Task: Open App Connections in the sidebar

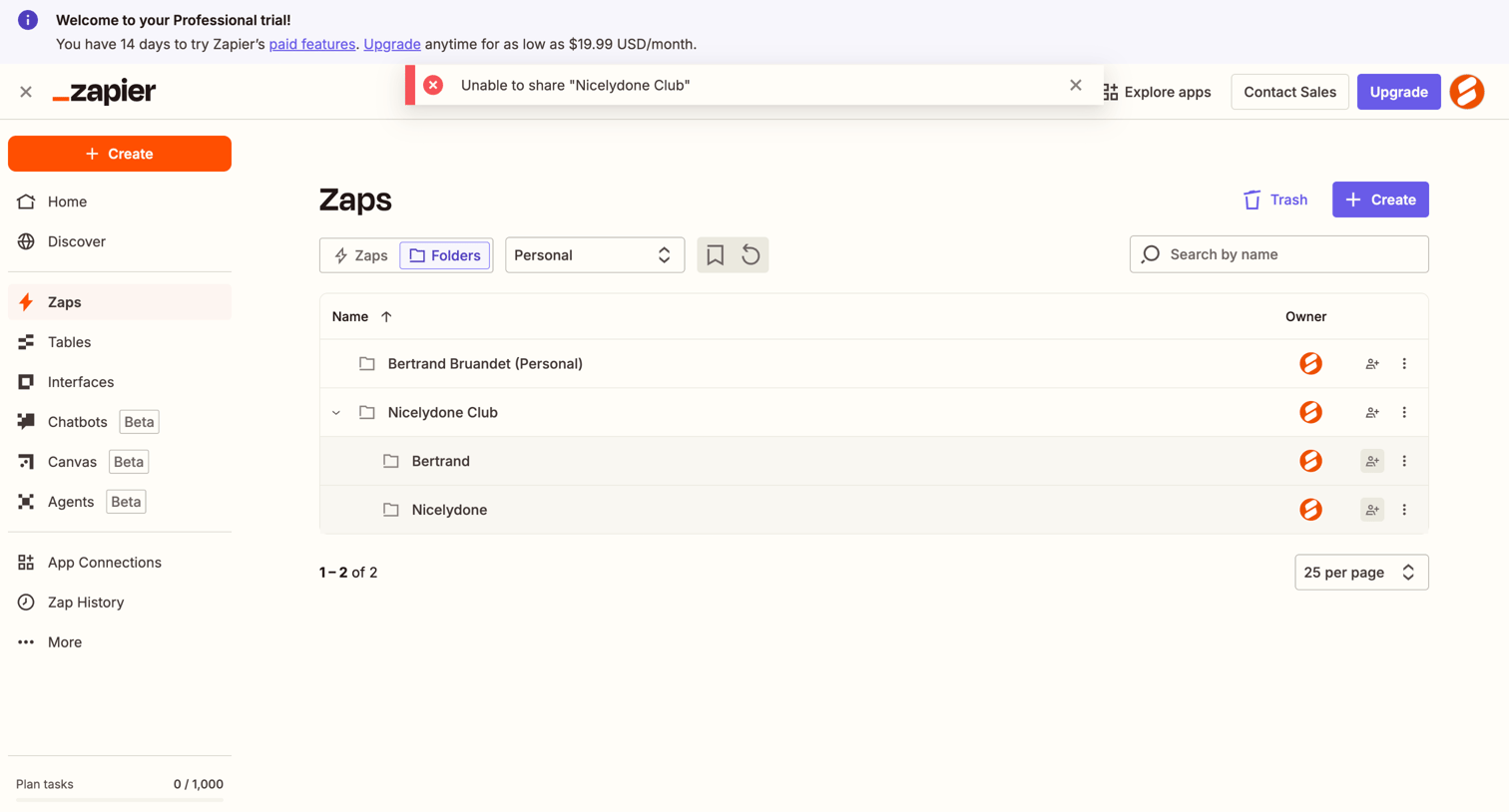Action: click(x=120, y=563)
